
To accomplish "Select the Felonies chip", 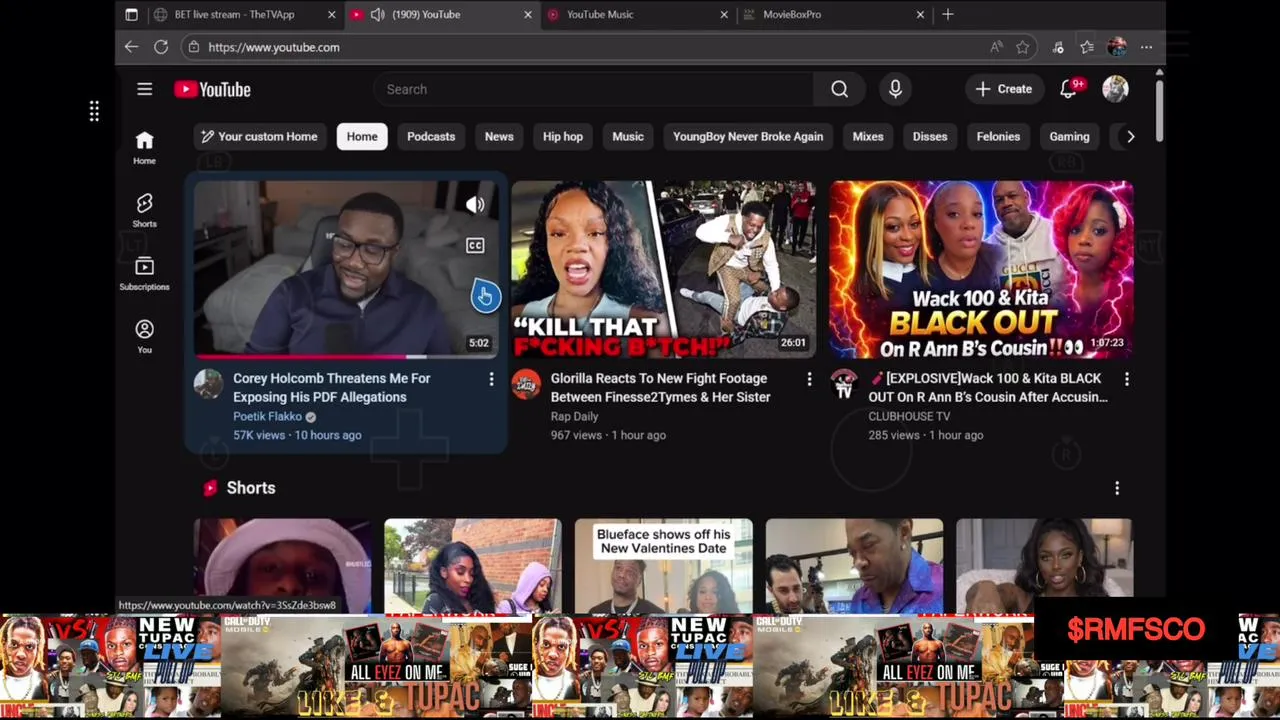I will [x=998, y=137].
